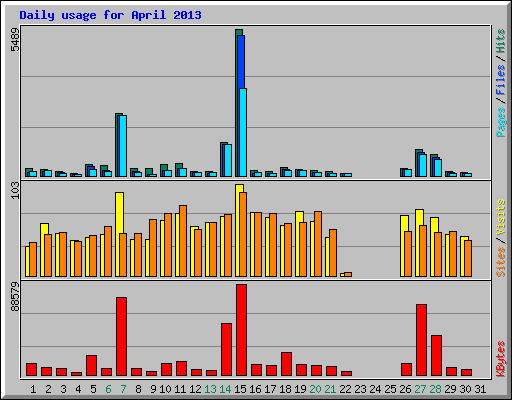
Task: Click the day 20 orange sites bar
Action: tap(318, 244)
